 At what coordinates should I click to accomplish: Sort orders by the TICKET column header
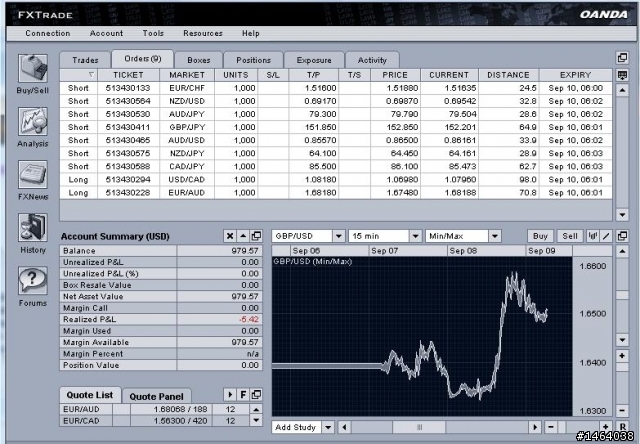point(128,75)
